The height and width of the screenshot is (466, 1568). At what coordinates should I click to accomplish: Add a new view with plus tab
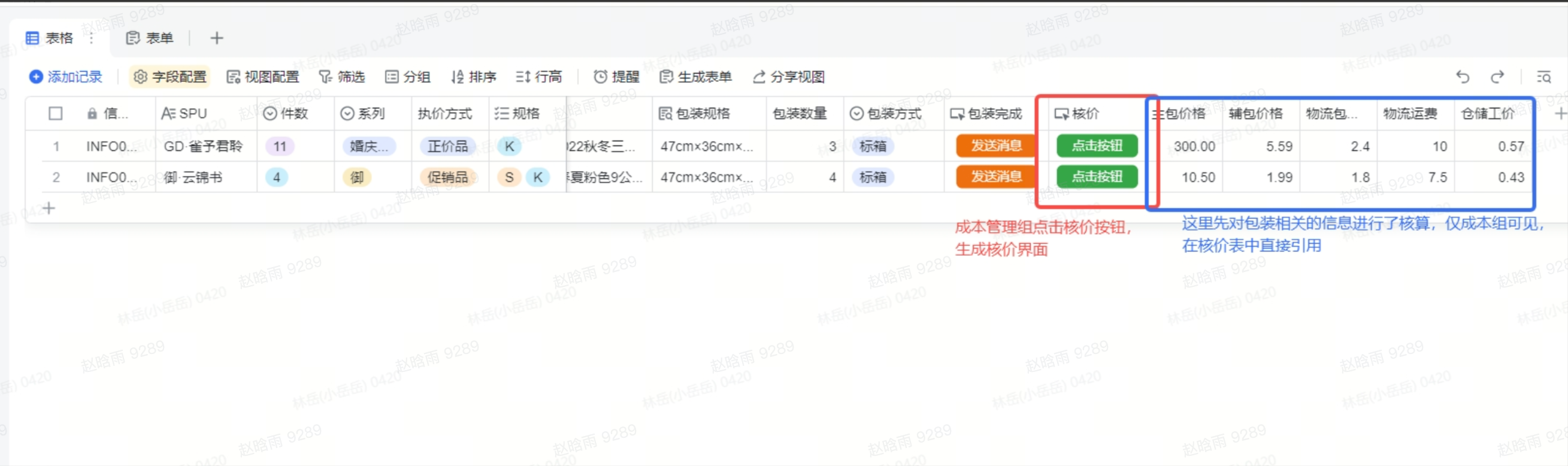[217, 38]
